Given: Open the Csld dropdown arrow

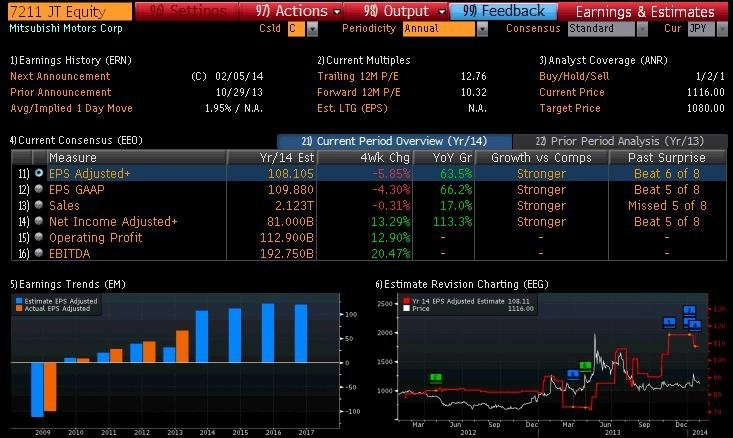Looking at the screenshot, I should pyautogui.click(x=312, y=29).
